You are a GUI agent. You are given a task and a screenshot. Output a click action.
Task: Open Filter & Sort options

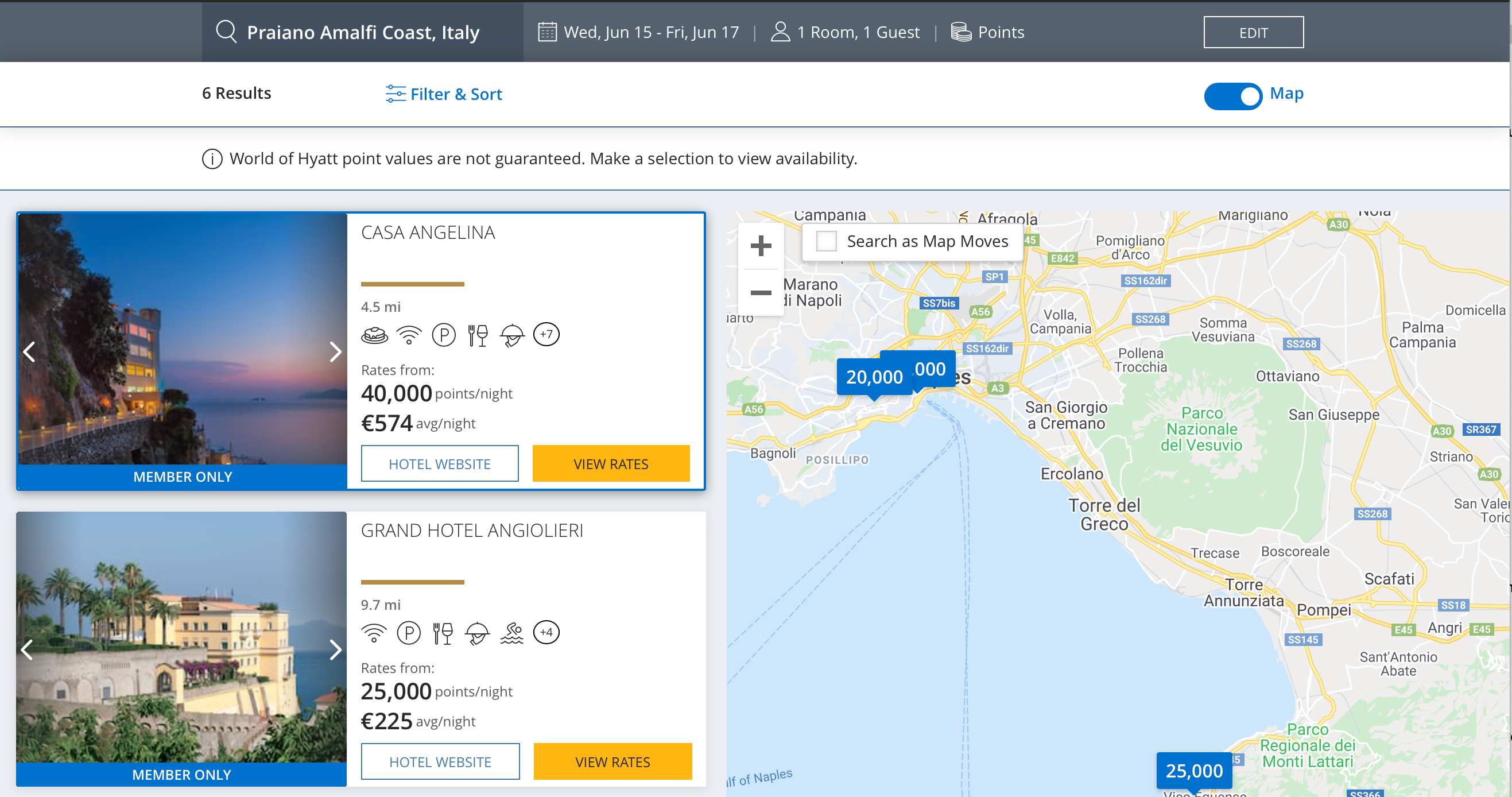click(x=444, y=94)
